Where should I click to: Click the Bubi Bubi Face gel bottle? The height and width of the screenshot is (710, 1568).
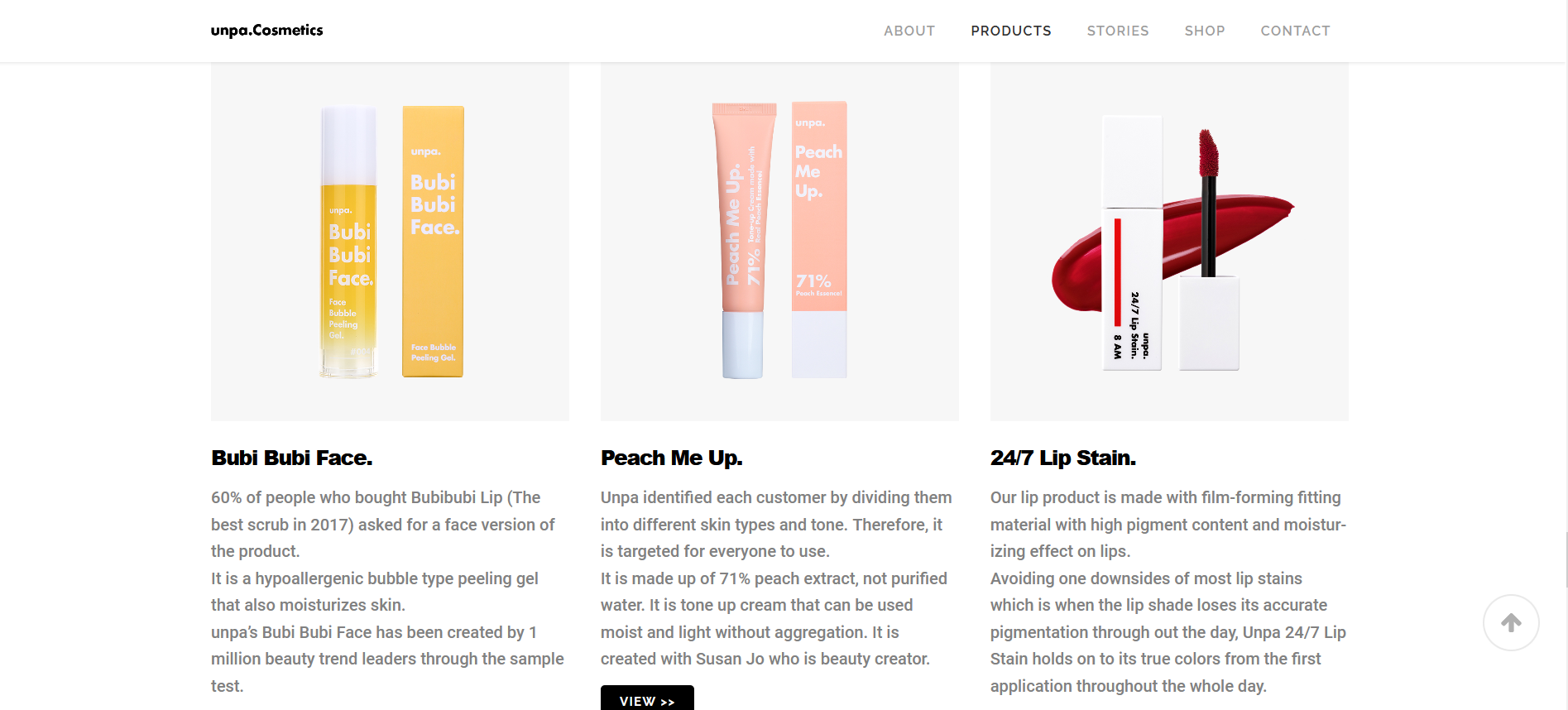pyautogui.click(x=348, y=242)
